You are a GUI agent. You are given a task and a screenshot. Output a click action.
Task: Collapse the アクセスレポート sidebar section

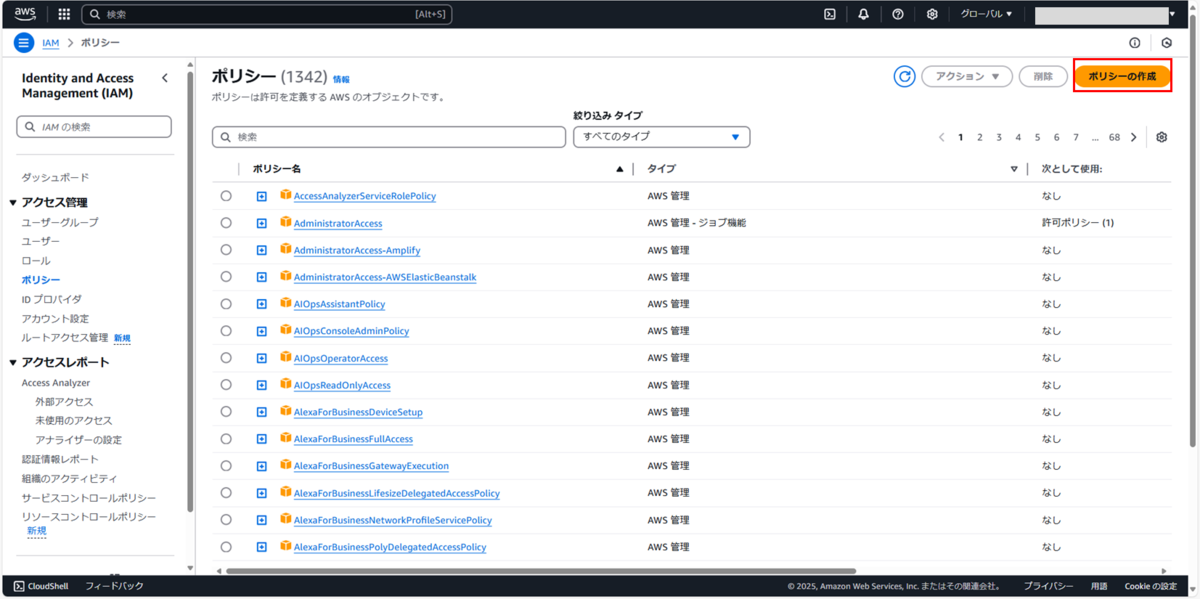[x=13, y=363]
